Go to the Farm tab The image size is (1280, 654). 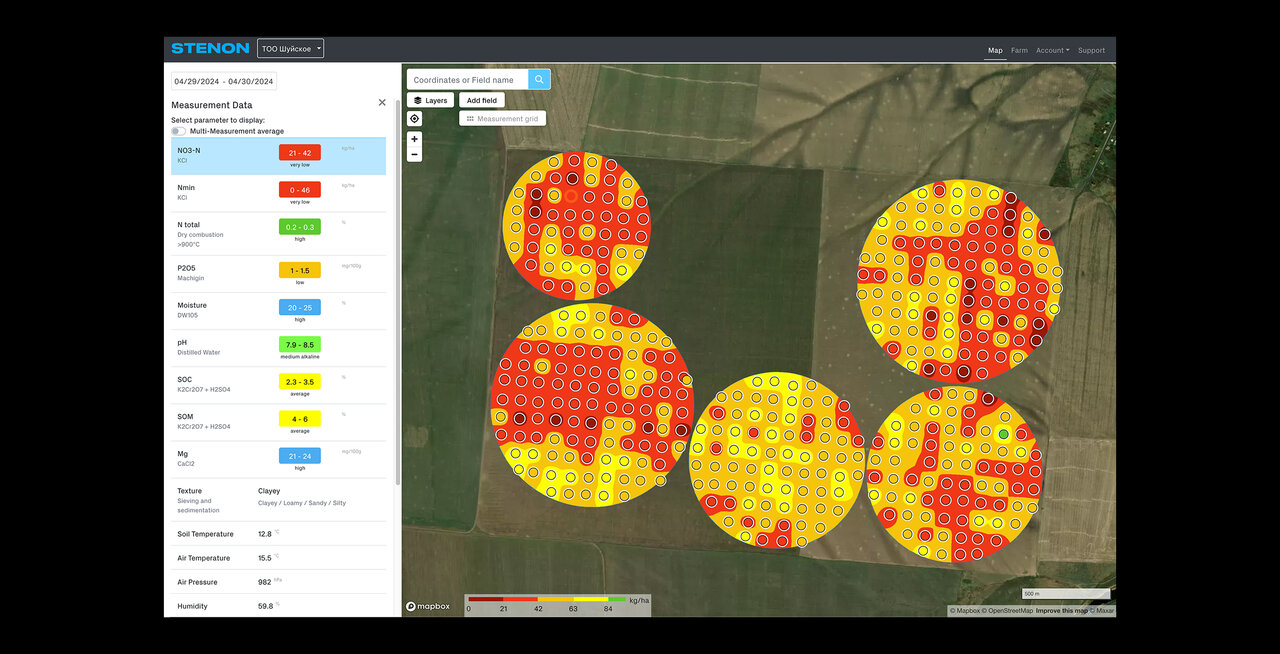click(1019, 50)
